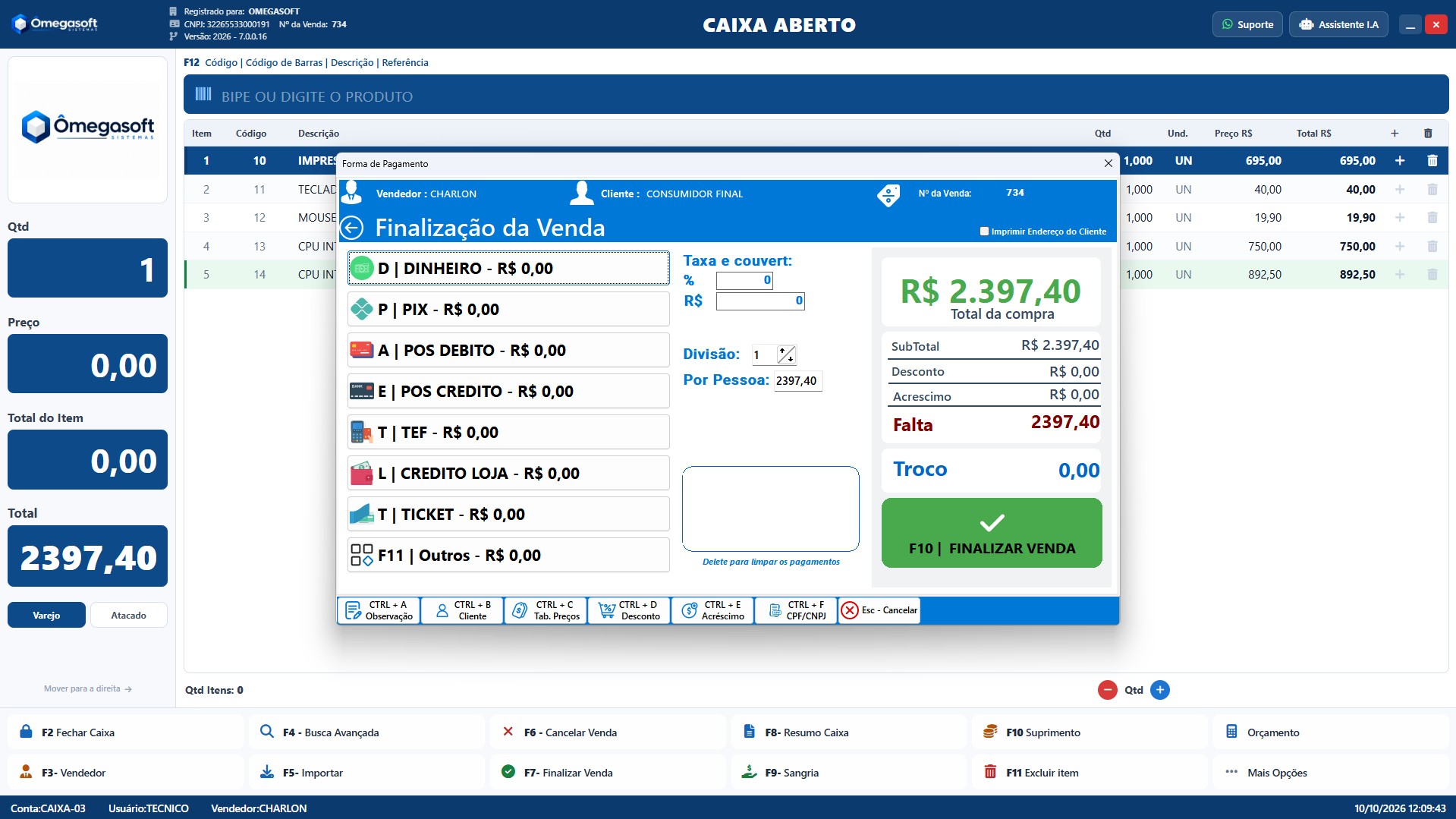The width and height of the screenshot is (1456, 819).
Task: Click plus icon on the first item row
Action: tap(1400, 161)
